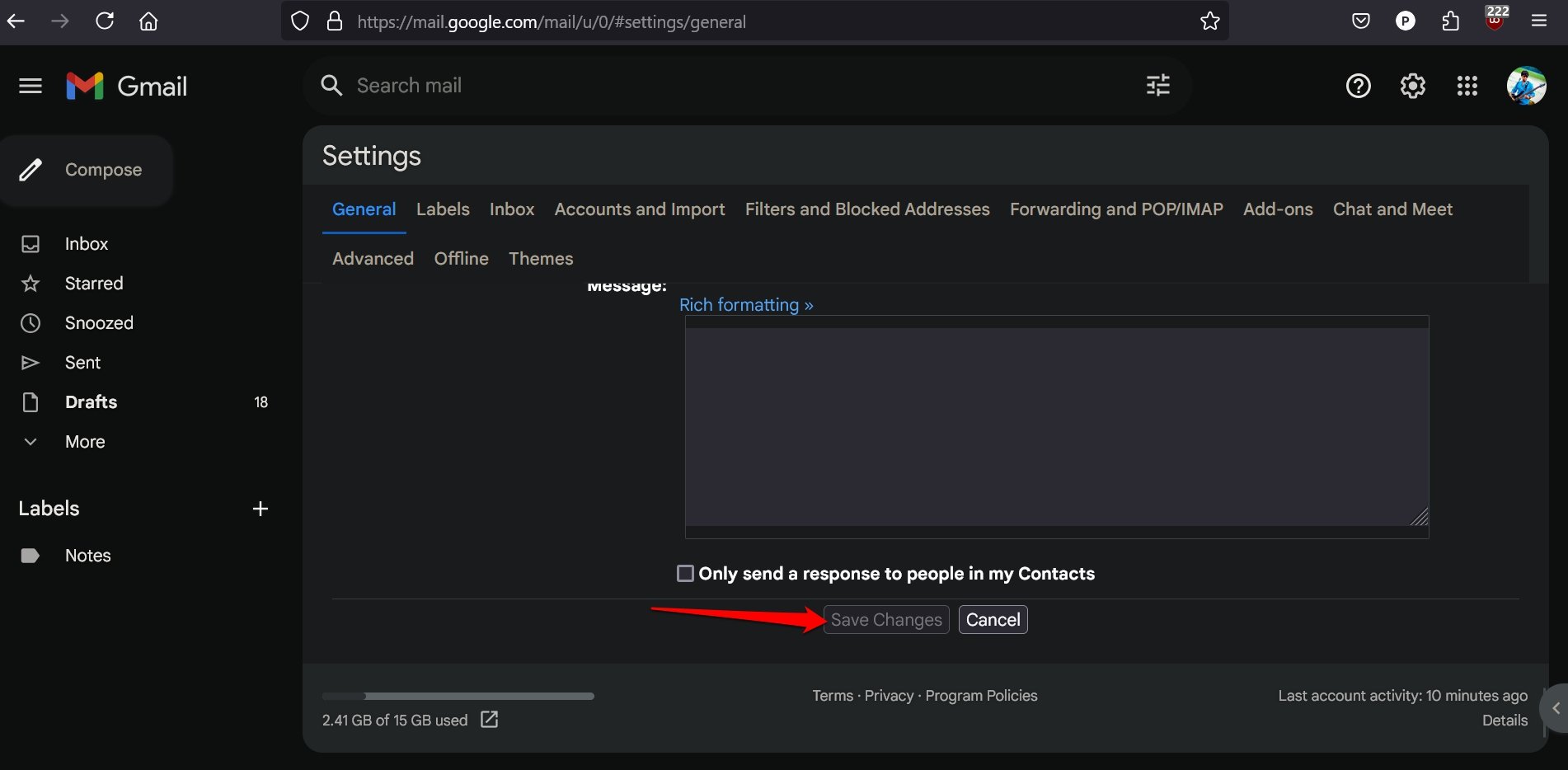Open the Privacy link
The width and height of the screenshot is (1568, 770).
point(889,696)
